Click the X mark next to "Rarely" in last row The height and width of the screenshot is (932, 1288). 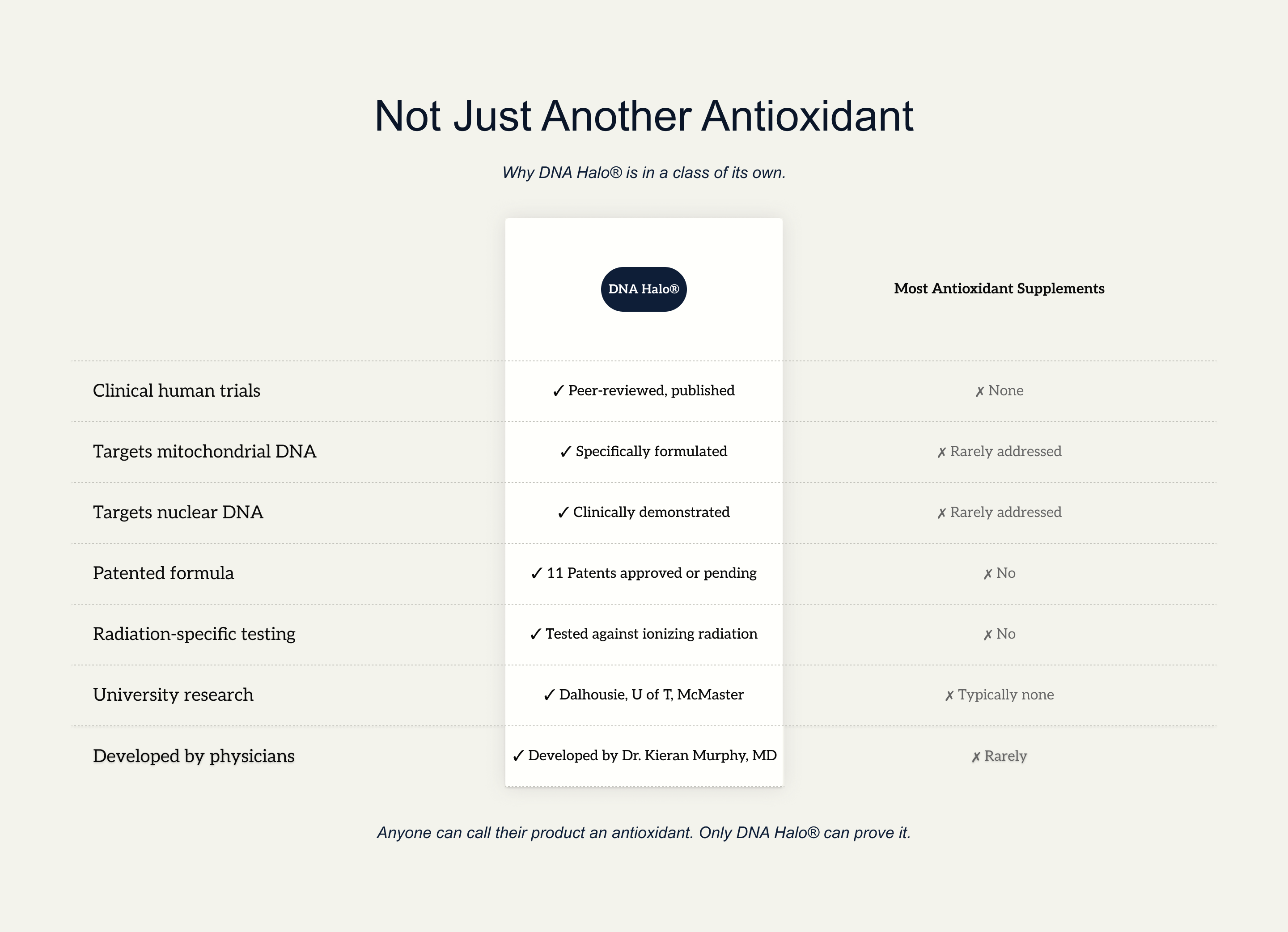coord(976,757)
